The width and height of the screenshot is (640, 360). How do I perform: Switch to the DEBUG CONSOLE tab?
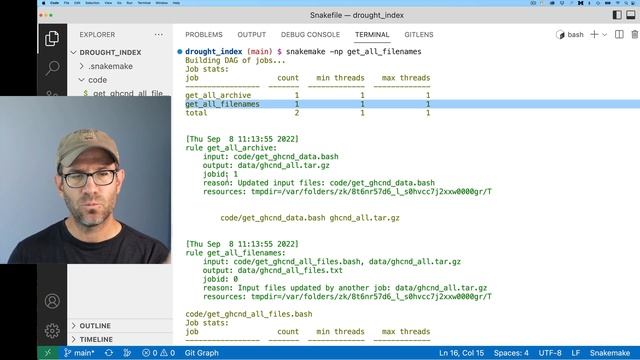pos(310,35)
